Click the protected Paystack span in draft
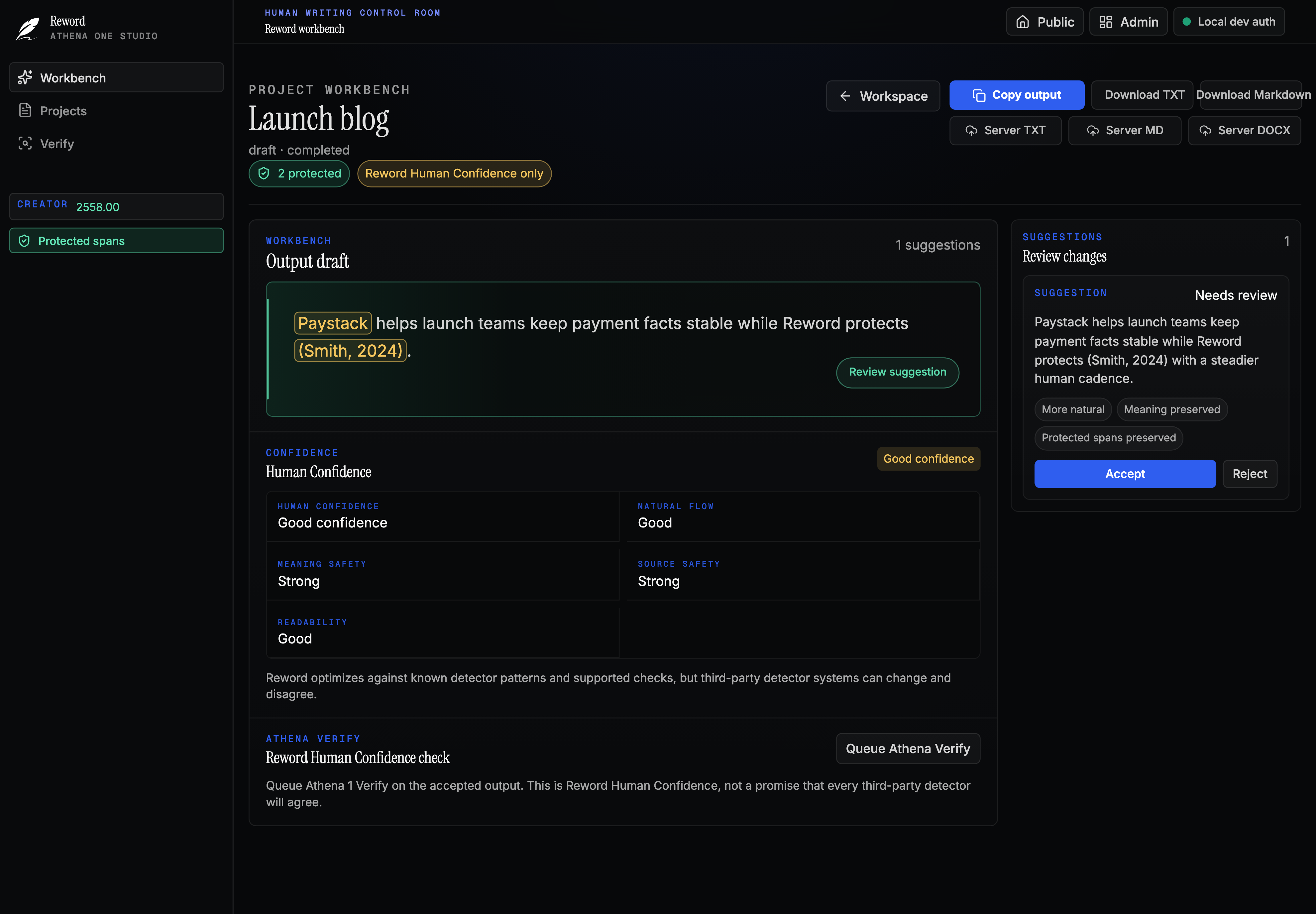 333,323
